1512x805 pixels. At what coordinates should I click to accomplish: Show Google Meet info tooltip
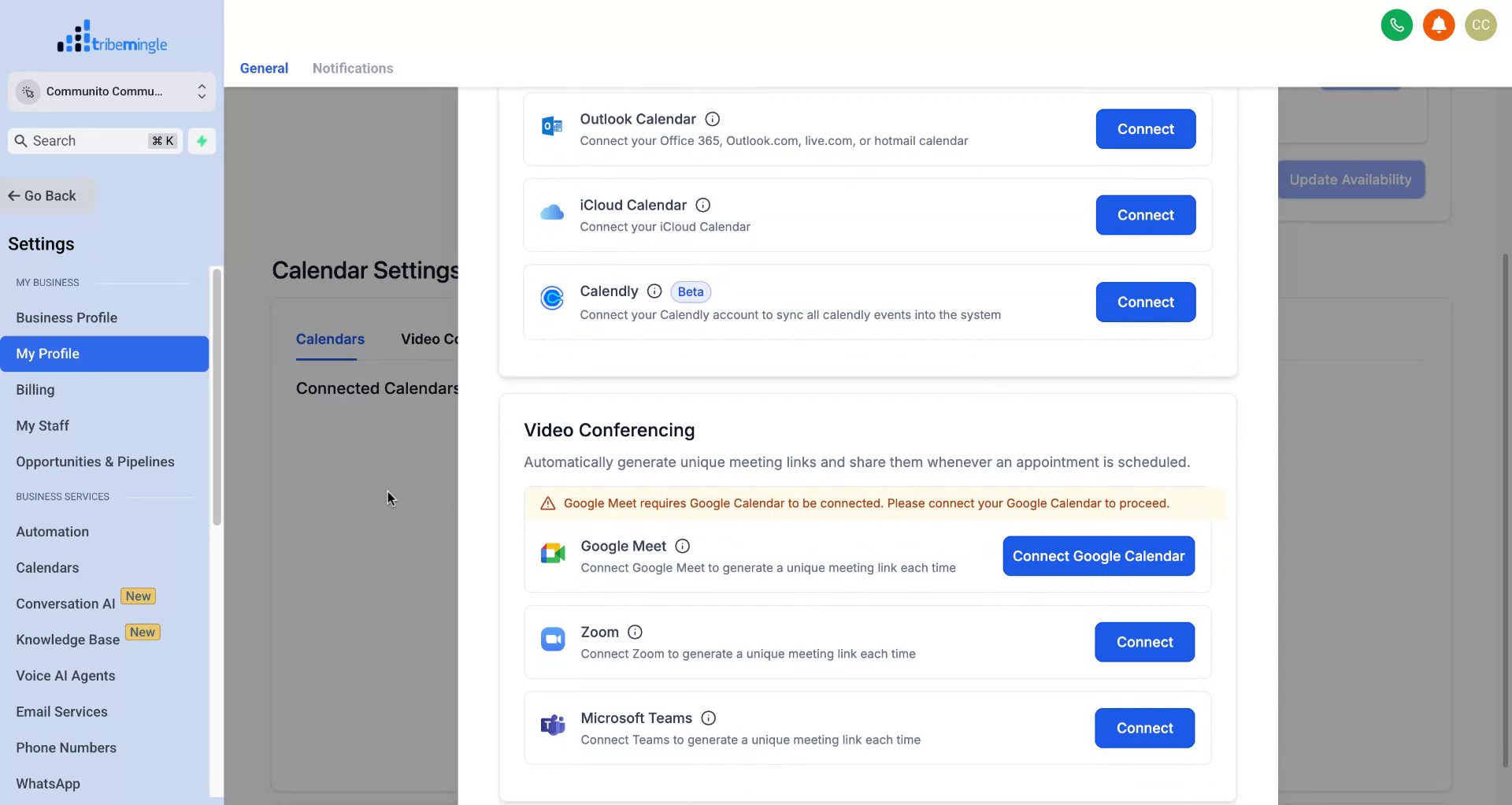point(682,546)
